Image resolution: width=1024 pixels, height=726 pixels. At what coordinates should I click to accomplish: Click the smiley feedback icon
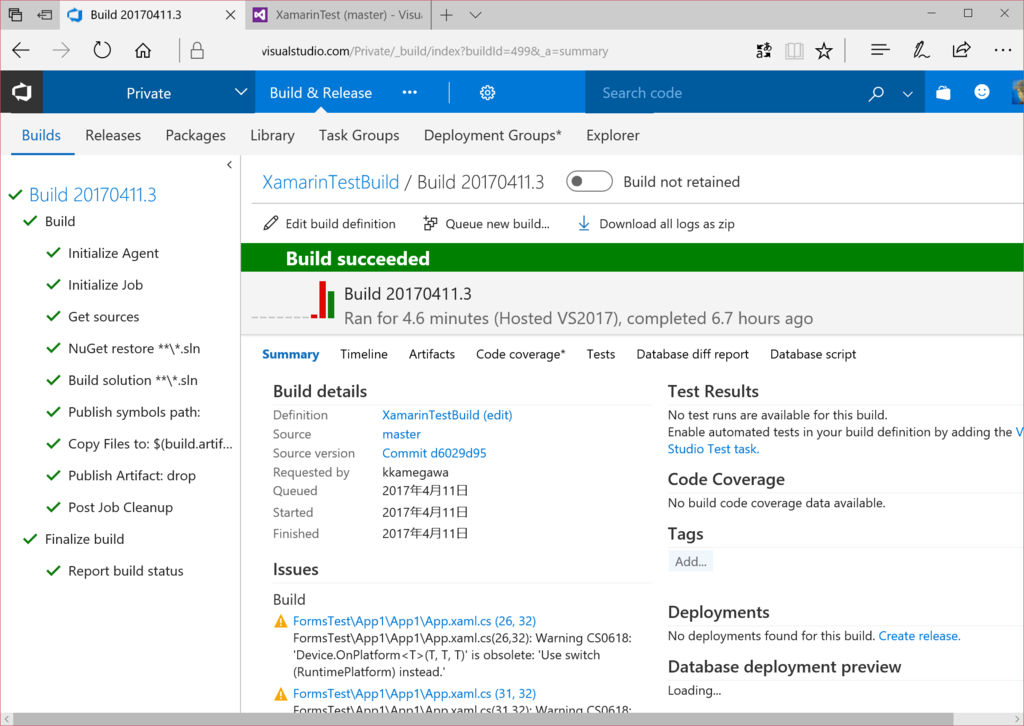coord(982,92)
